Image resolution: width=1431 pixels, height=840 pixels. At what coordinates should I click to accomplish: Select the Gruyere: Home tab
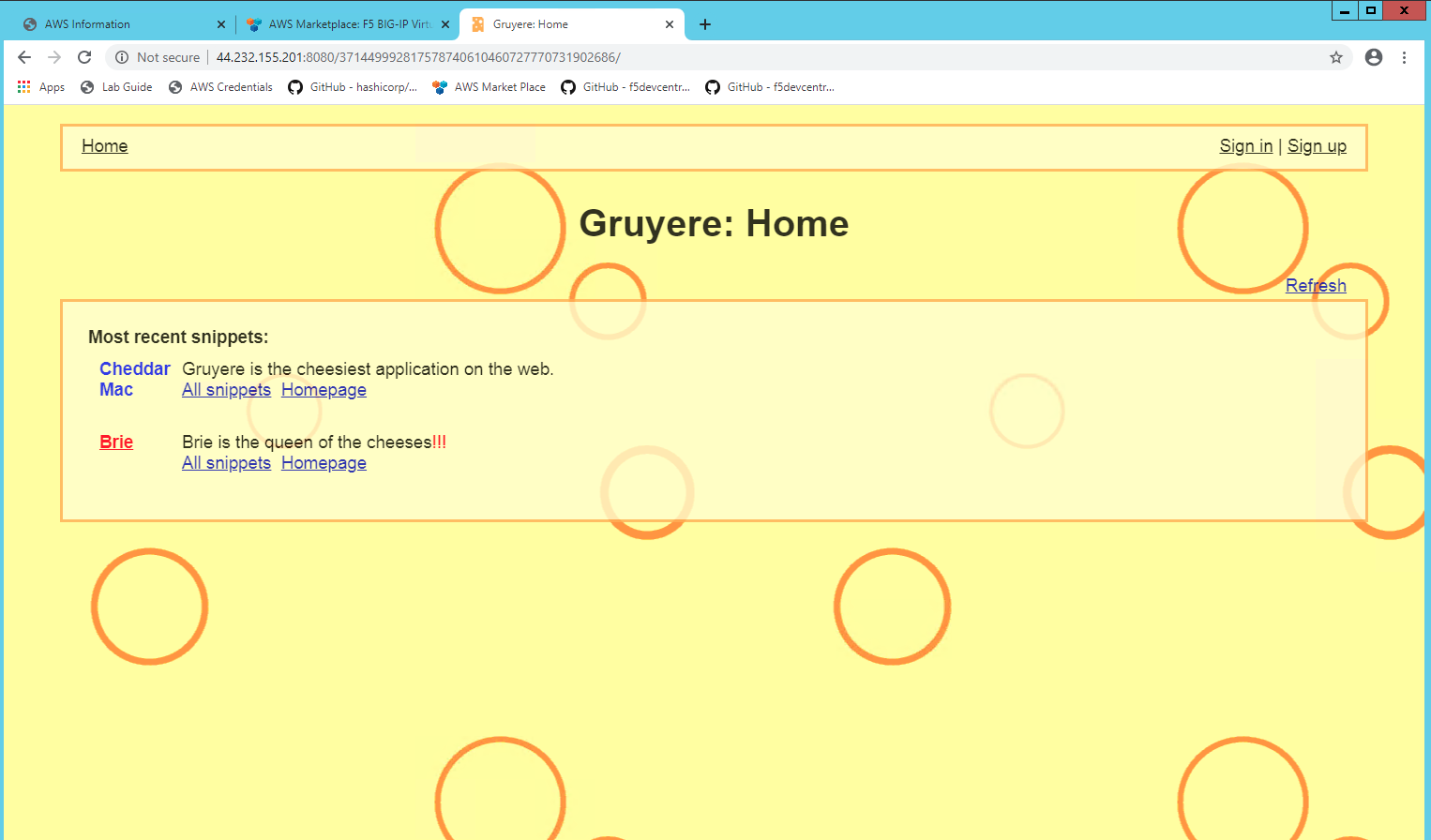point(572,24)
